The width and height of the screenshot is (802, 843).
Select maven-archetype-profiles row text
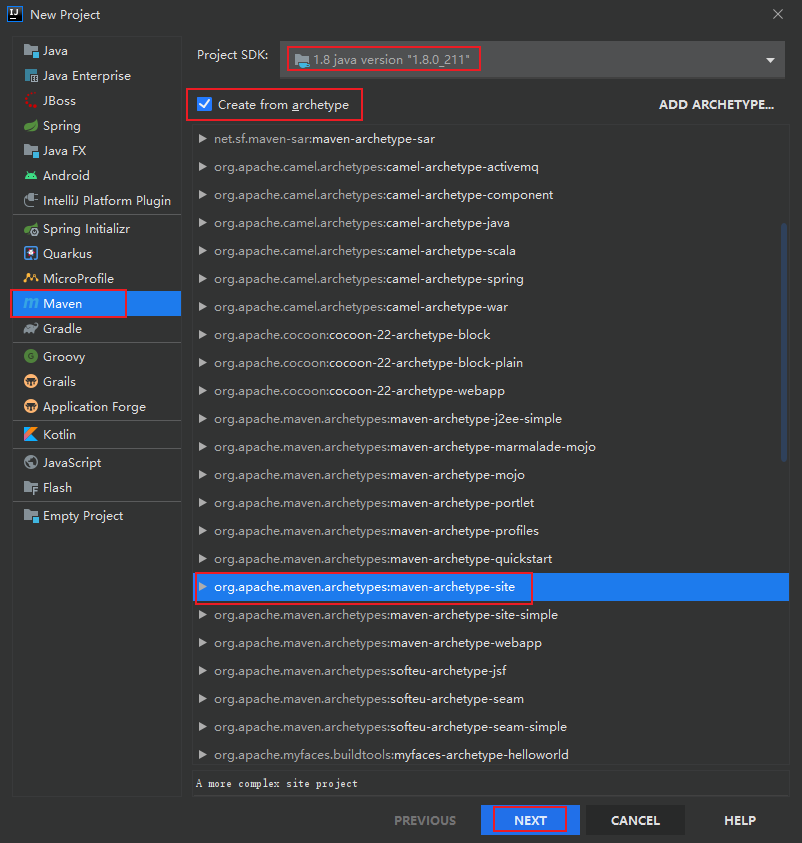(376, 531)
